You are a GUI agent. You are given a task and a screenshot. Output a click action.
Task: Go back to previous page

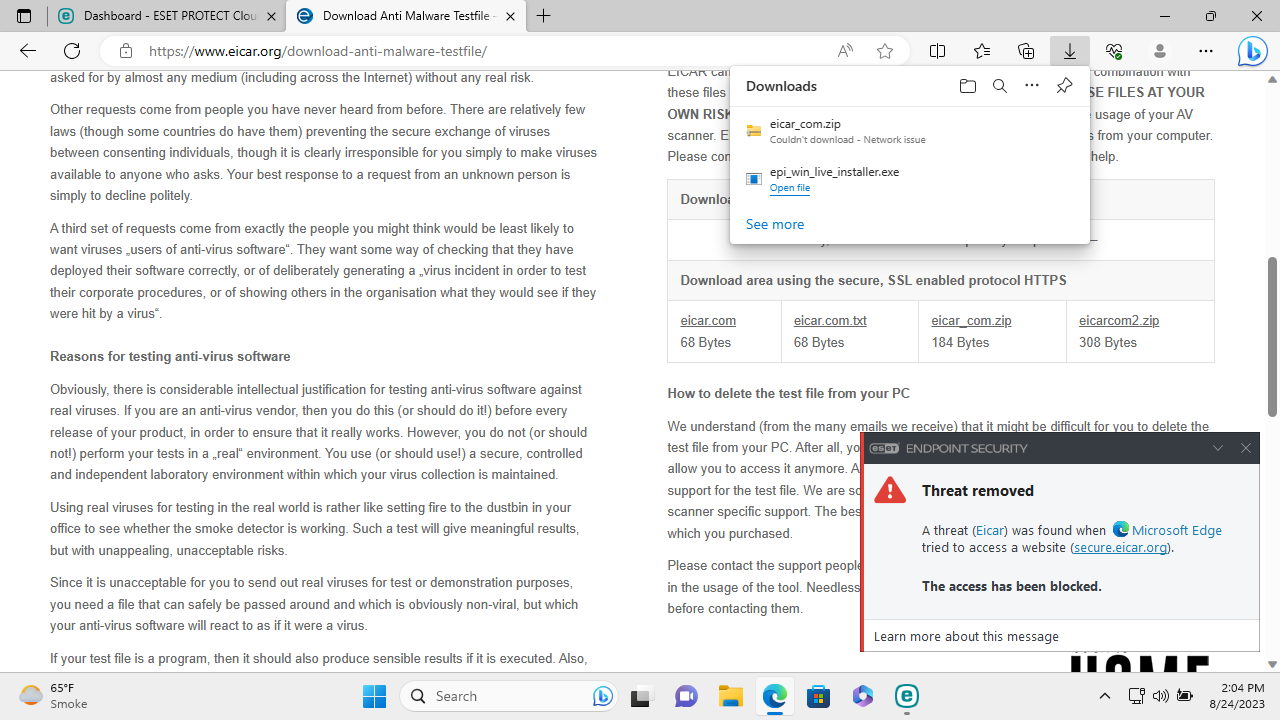[x=28, y=51]
